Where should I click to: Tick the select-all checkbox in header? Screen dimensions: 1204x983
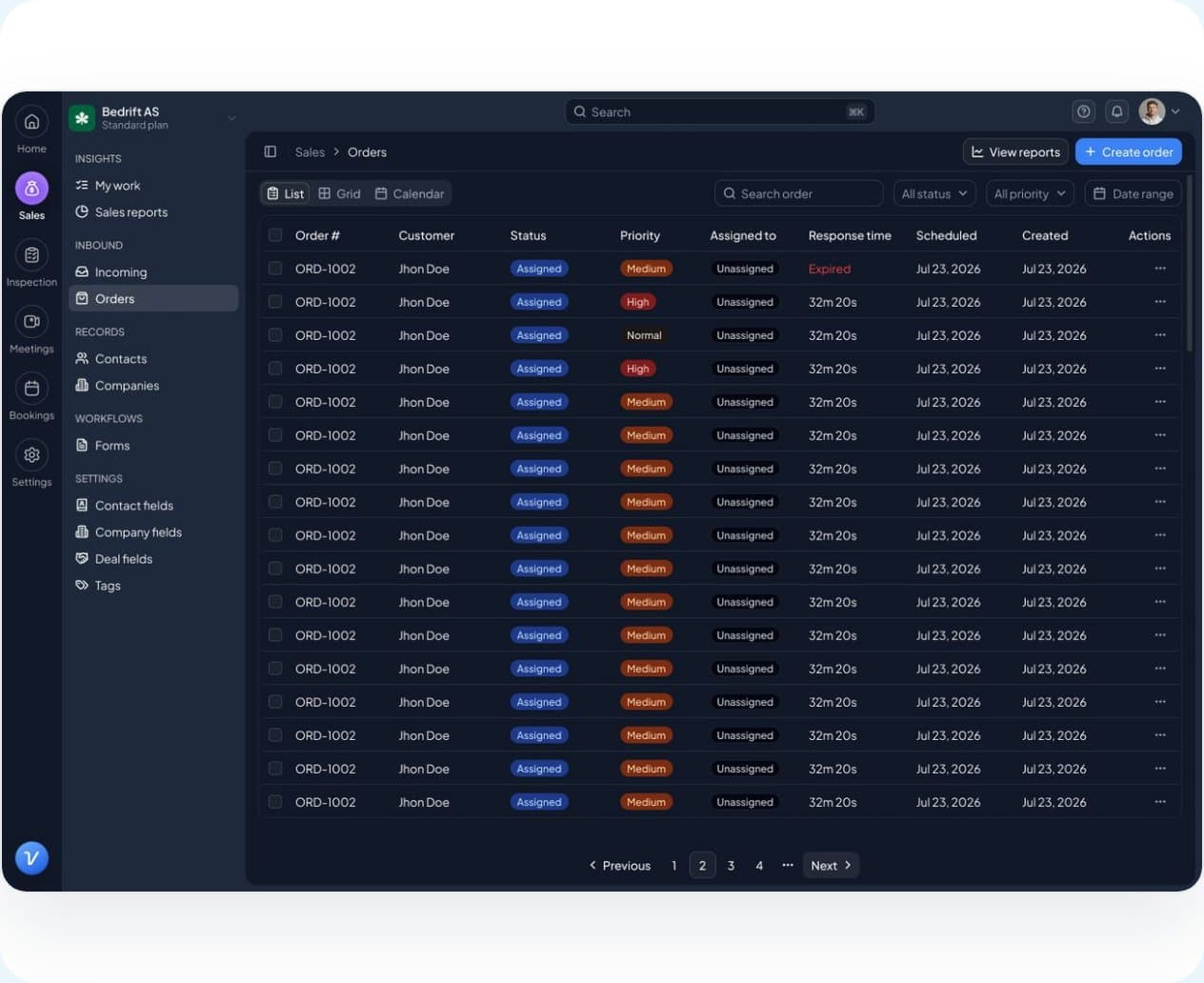[275, 235]
